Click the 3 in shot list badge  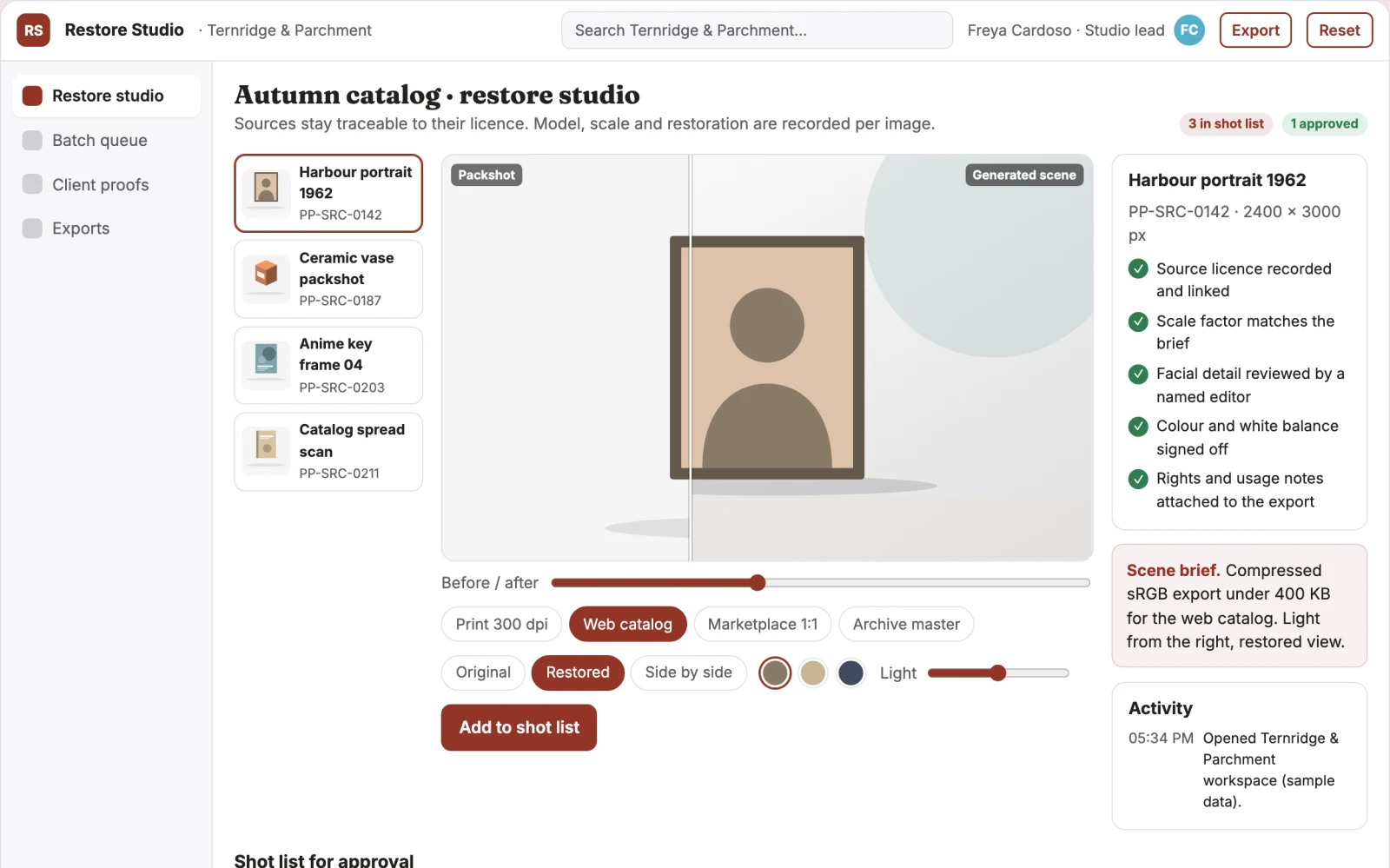[1226, 124]
